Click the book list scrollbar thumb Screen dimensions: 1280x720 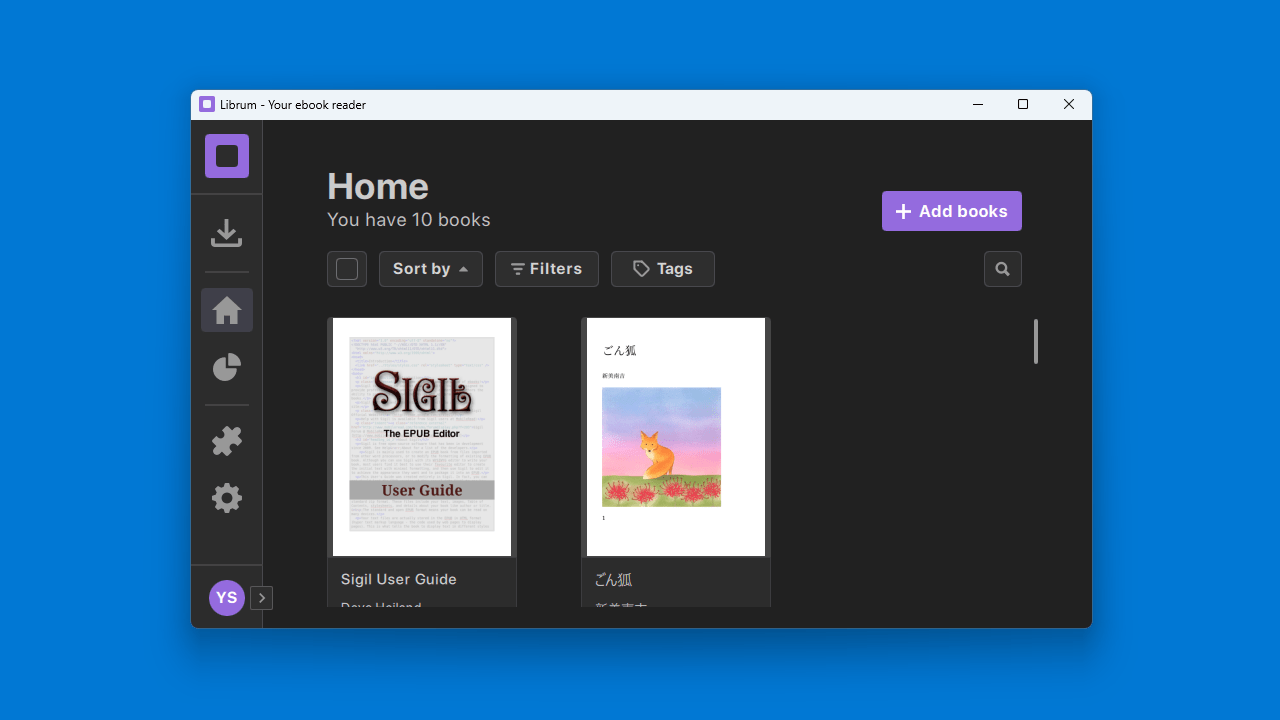click(1036, 341)
